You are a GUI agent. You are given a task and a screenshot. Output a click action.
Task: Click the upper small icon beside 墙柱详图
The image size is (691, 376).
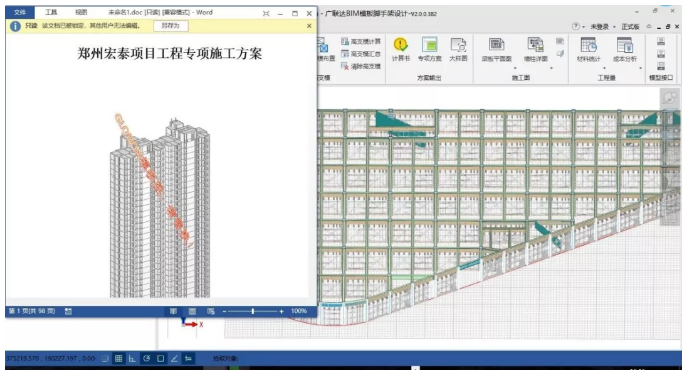click(x=560, y=41)
